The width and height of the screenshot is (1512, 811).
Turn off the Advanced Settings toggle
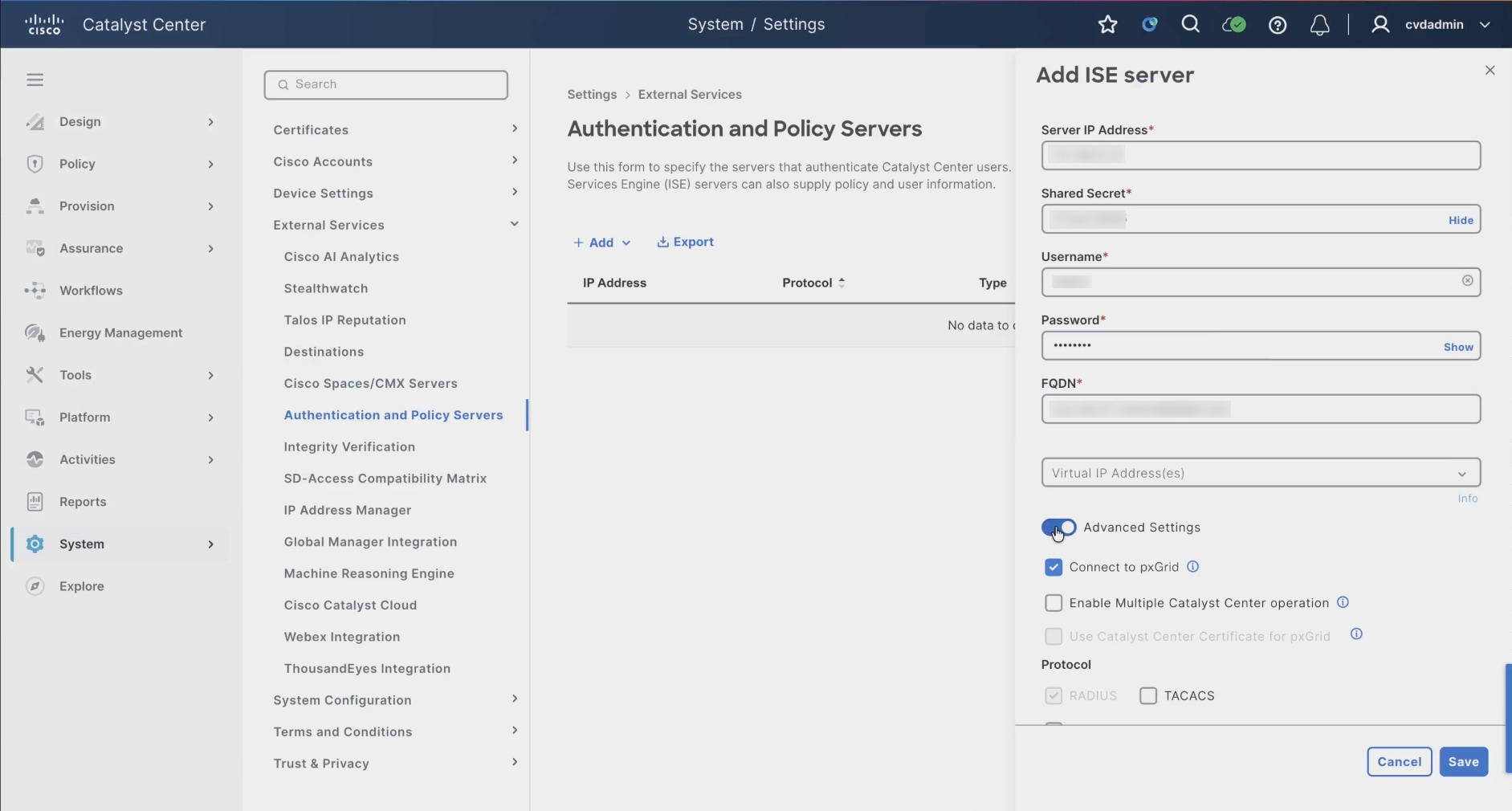click(1058, 528)
